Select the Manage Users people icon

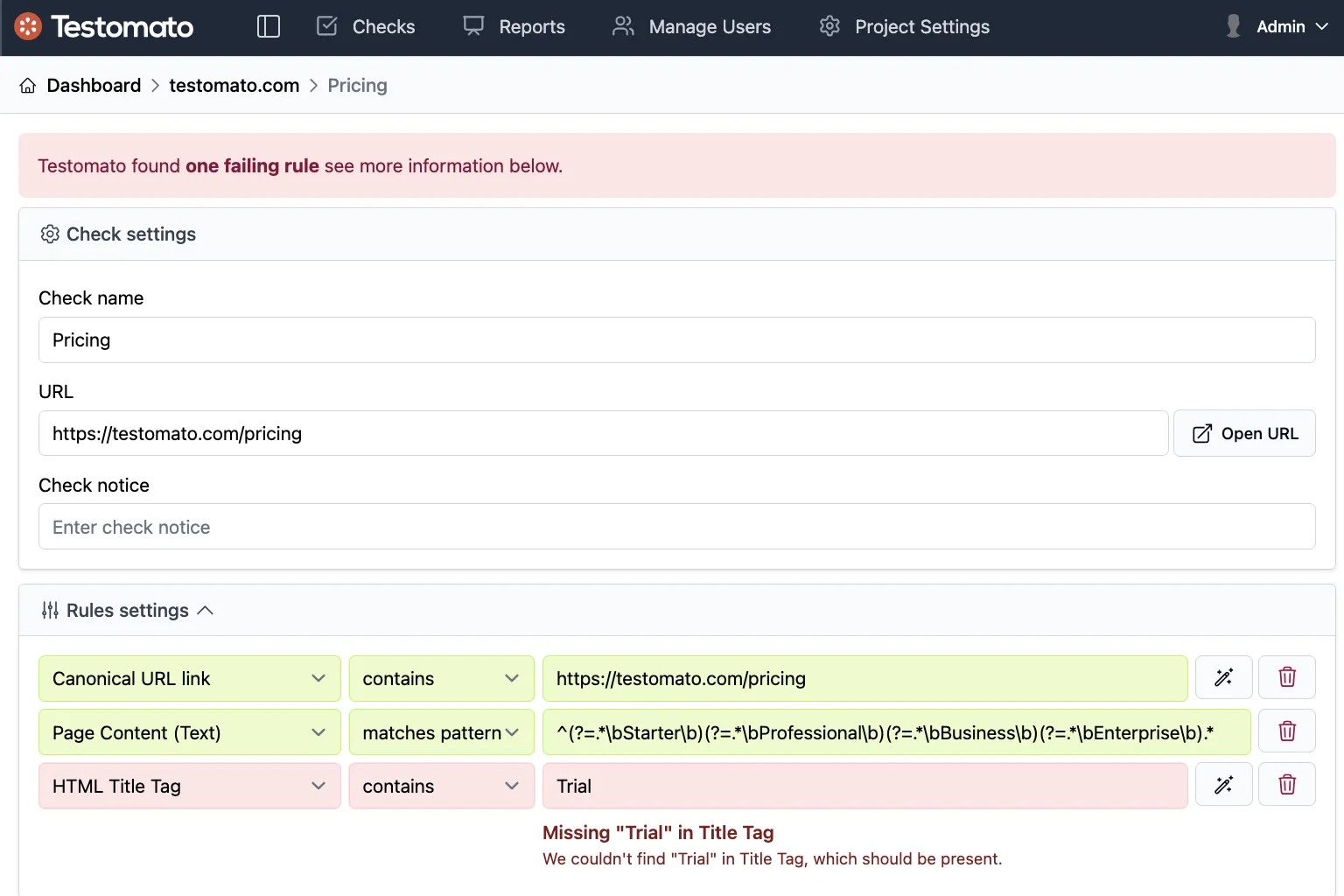tap(622, 26)
